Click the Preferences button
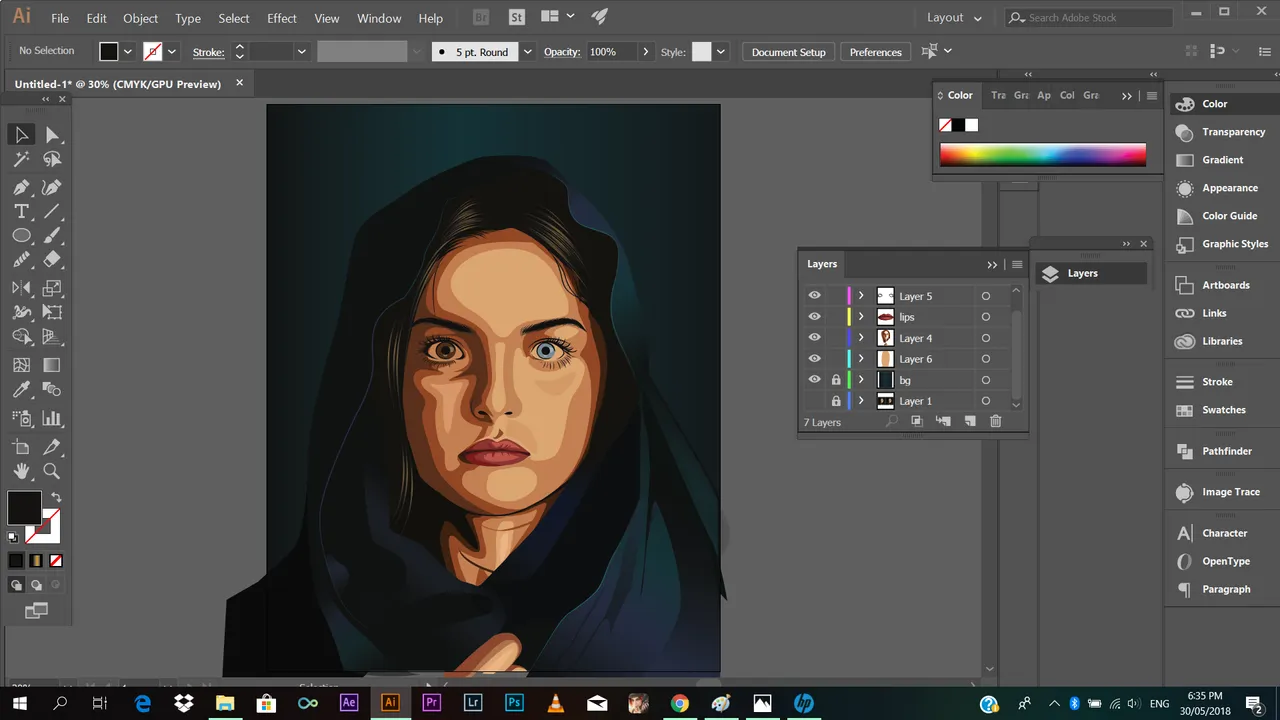This screenshot has width=1280, height=720. [x=876, y=52]
